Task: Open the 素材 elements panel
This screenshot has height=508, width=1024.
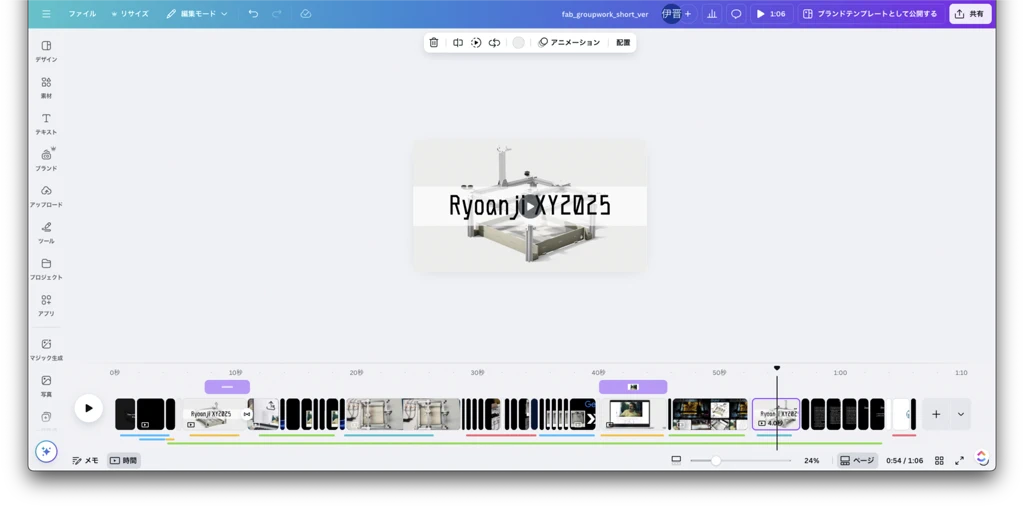Action: tap(46, 88)
